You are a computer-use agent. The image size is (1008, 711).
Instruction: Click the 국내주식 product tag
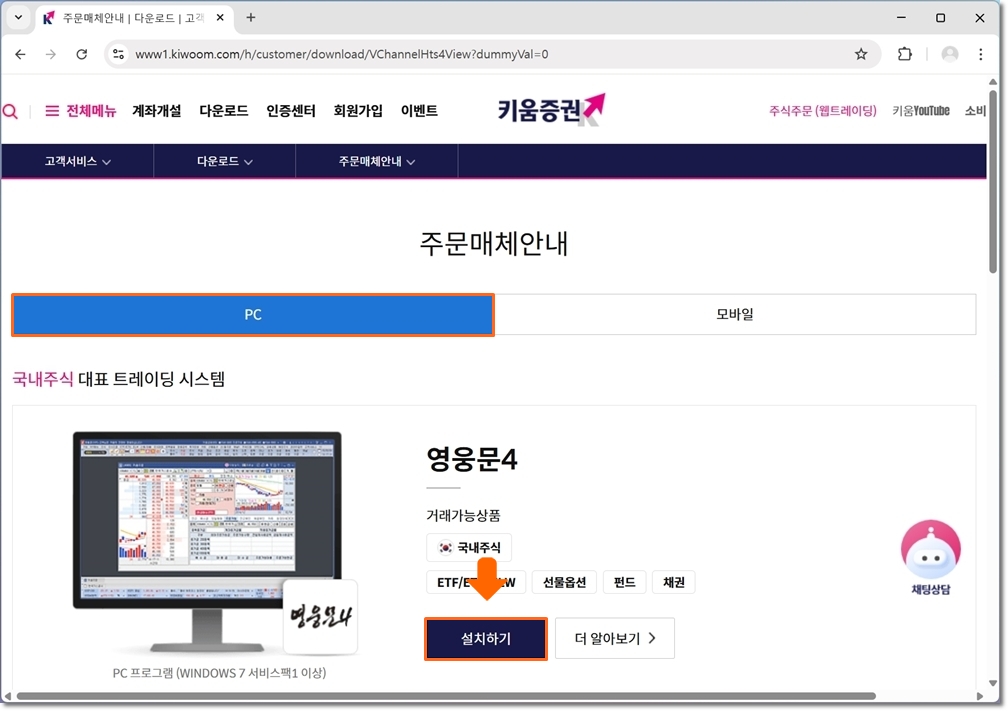pos(469,548)
